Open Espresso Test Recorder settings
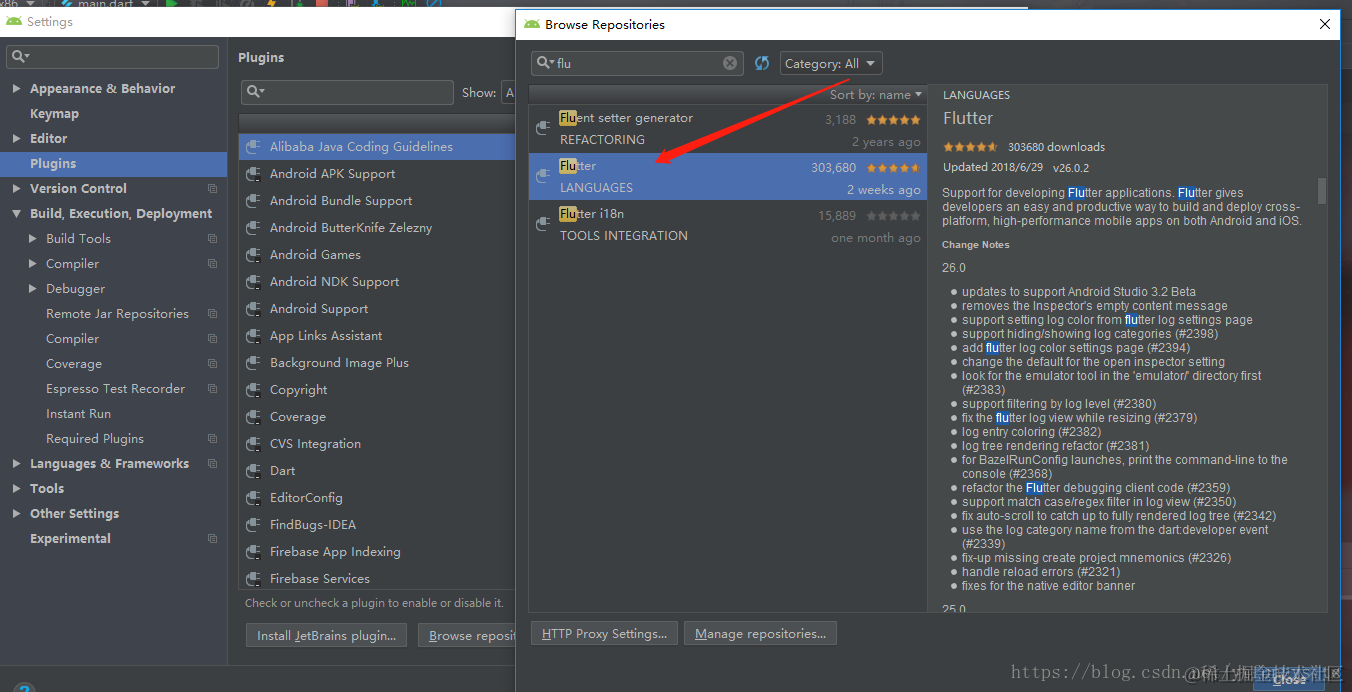Image resolution: width=1352 pixels, height=692 pixels. pyautogui.click(x=115, y=388)
